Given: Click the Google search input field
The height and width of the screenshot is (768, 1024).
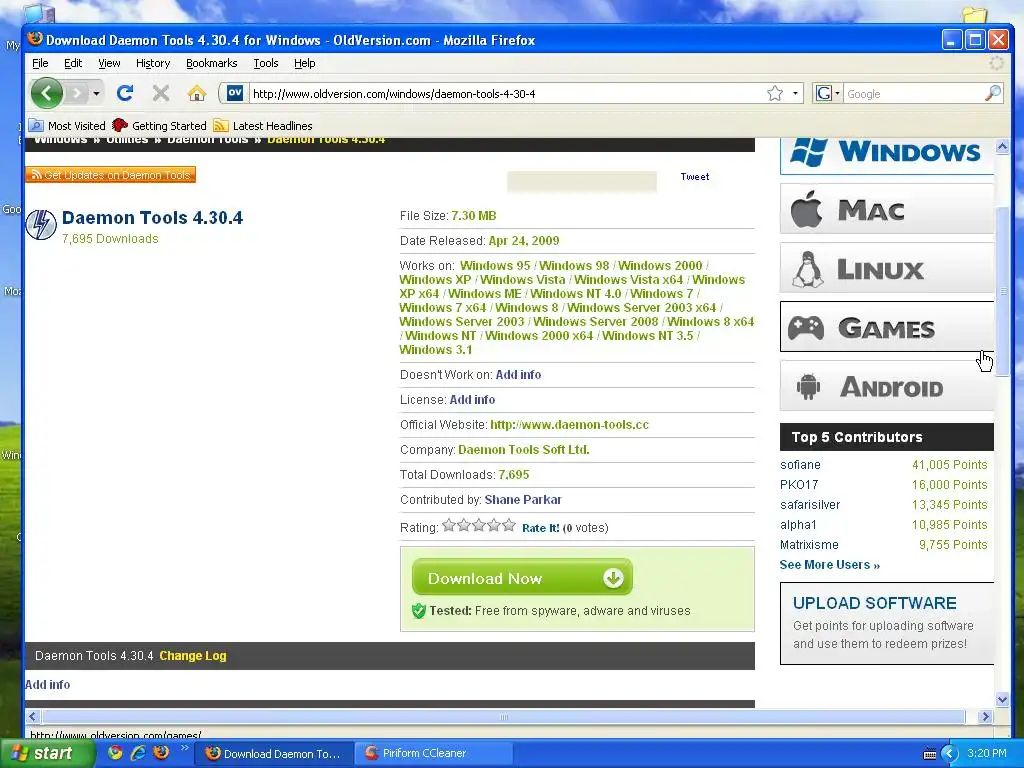Looking at the screenshot, I should [913, 93].
